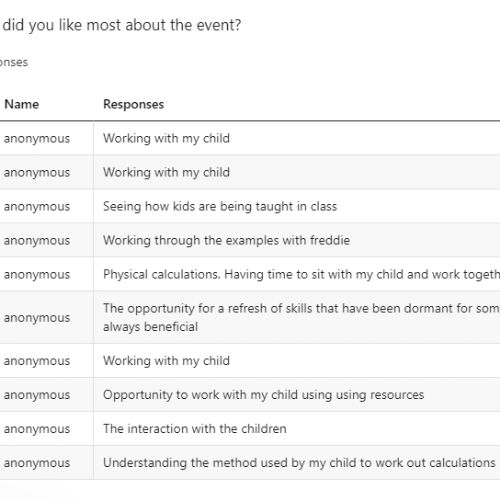Click anonymous name beside 'The interaction' response

click(x=37, y=429)
